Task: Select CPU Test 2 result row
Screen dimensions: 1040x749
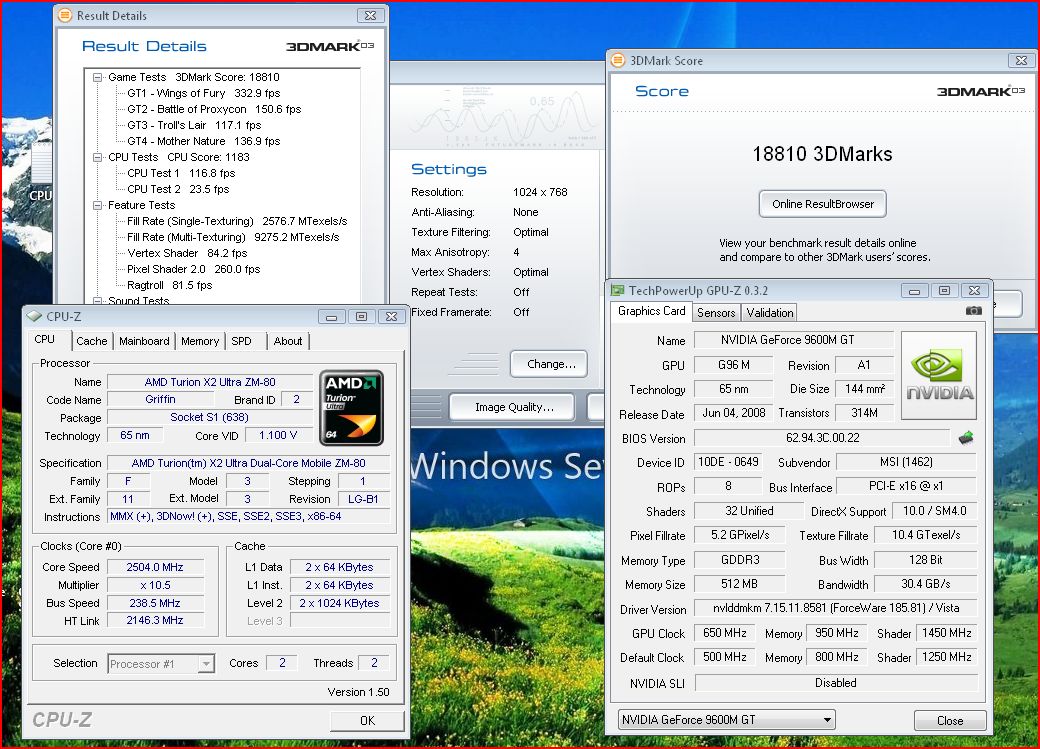Action: pos(178,189)
